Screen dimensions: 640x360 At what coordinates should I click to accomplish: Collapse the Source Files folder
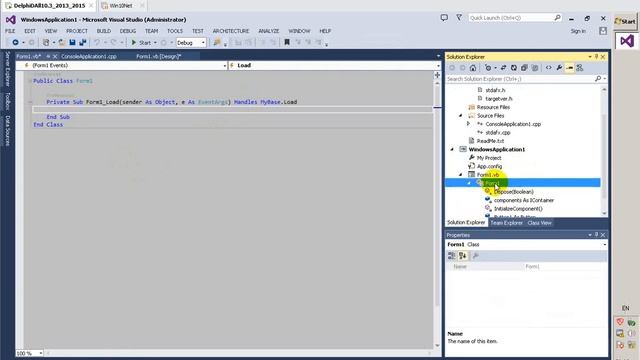460,116
